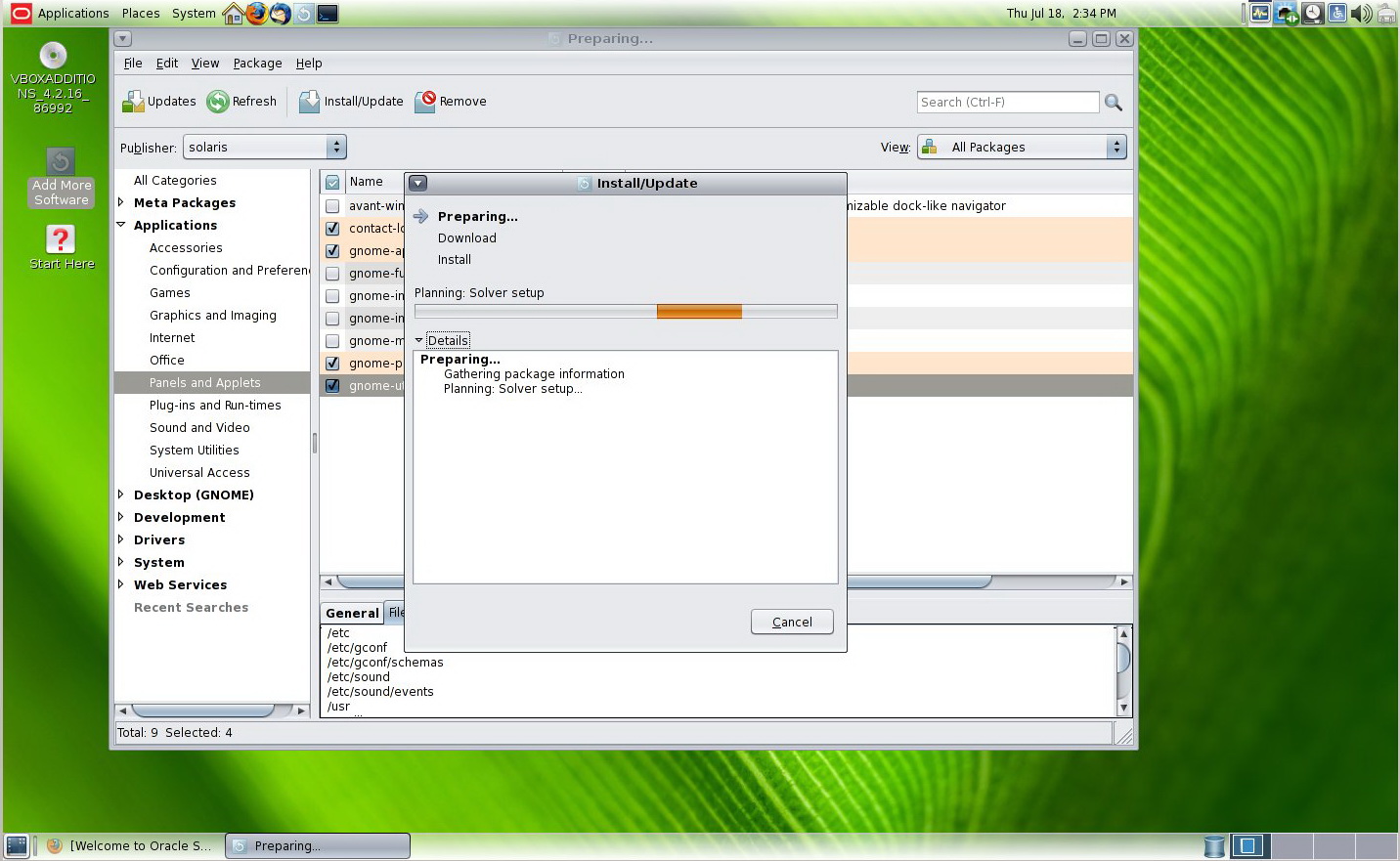
Task: Open the View All Packages dropdown
Action: click(1022, 147)
